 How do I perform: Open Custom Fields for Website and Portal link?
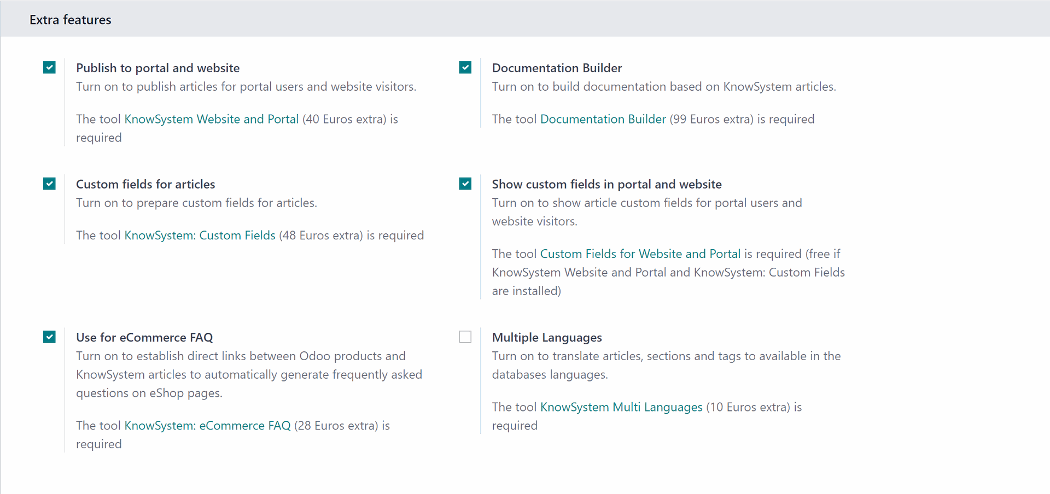click(640, 254)
